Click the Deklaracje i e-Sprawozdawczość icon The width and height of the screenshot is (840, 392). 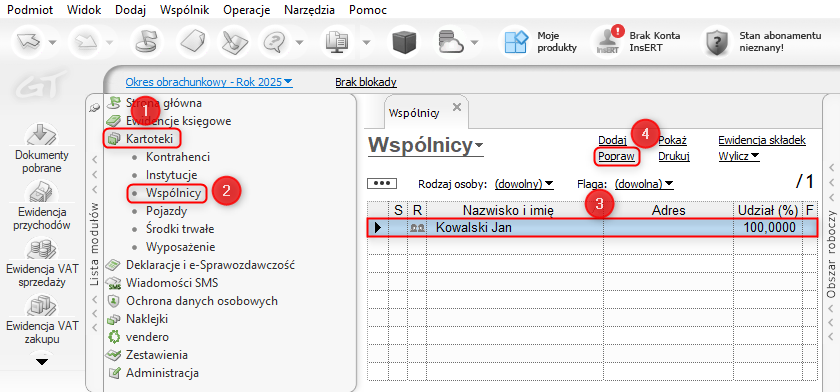point(113,265)
